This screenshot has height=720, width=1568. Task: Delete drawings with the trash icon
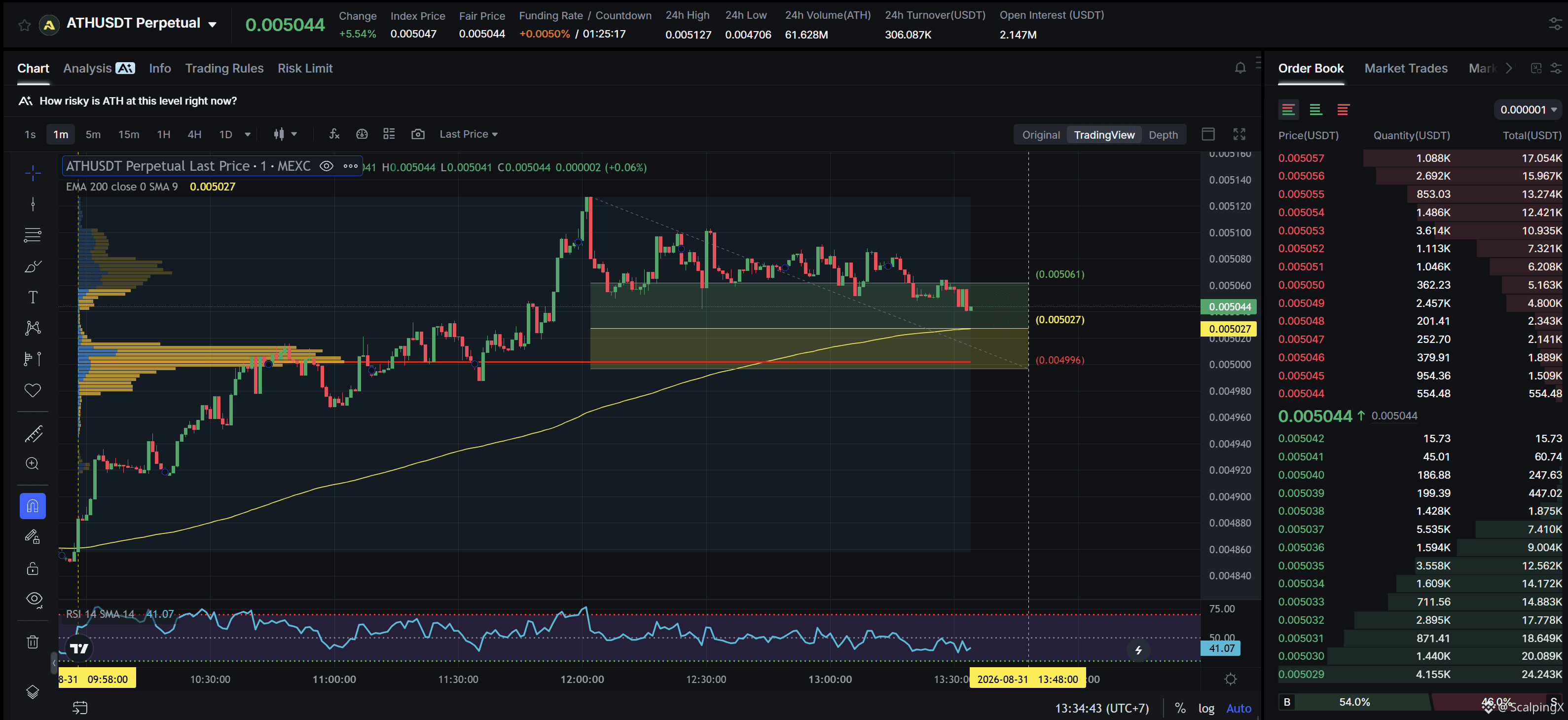click(x=33, y=642)
